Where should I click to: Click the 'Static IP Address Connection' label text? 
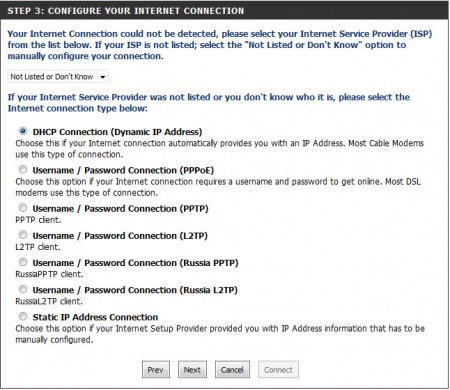(95, 317)
